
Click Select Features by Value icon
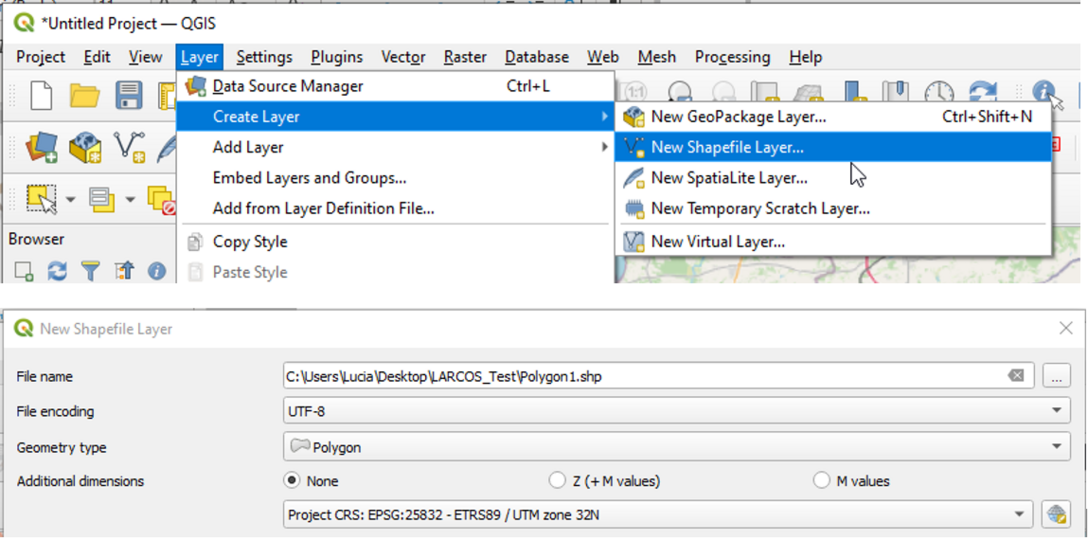pyautogui.click(x=103, y=200)
